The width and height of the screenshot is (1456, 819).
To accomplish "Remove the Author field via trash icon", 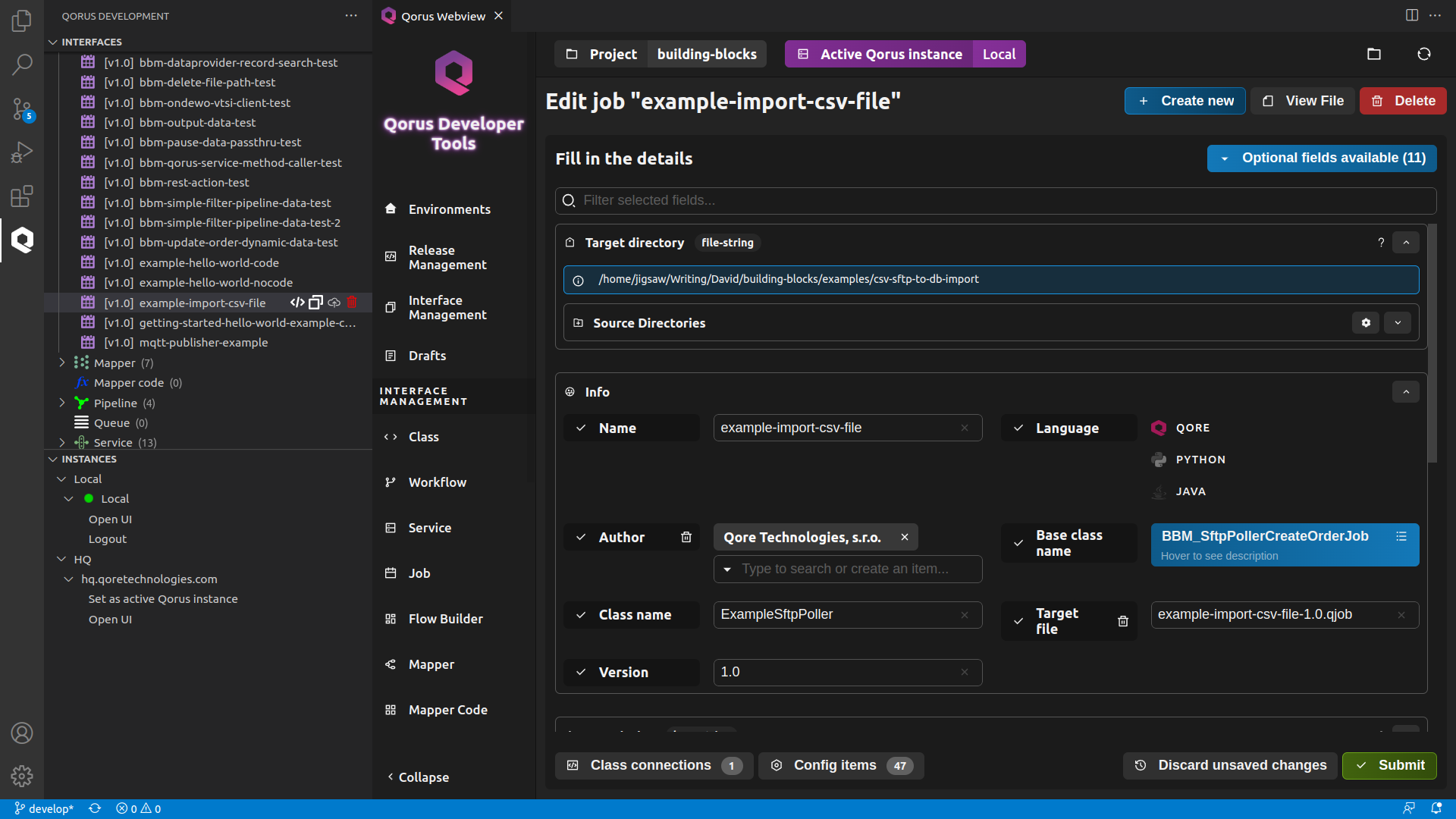I will (x=686, y=537).
